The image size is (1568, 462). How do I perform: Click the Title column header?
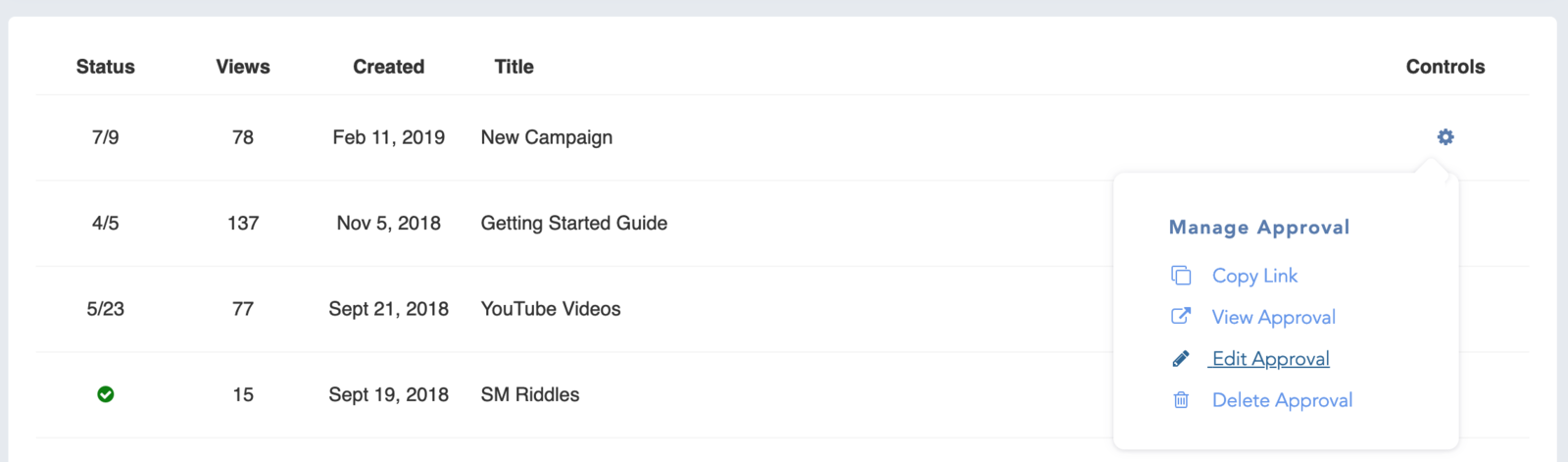pos(514,67)
